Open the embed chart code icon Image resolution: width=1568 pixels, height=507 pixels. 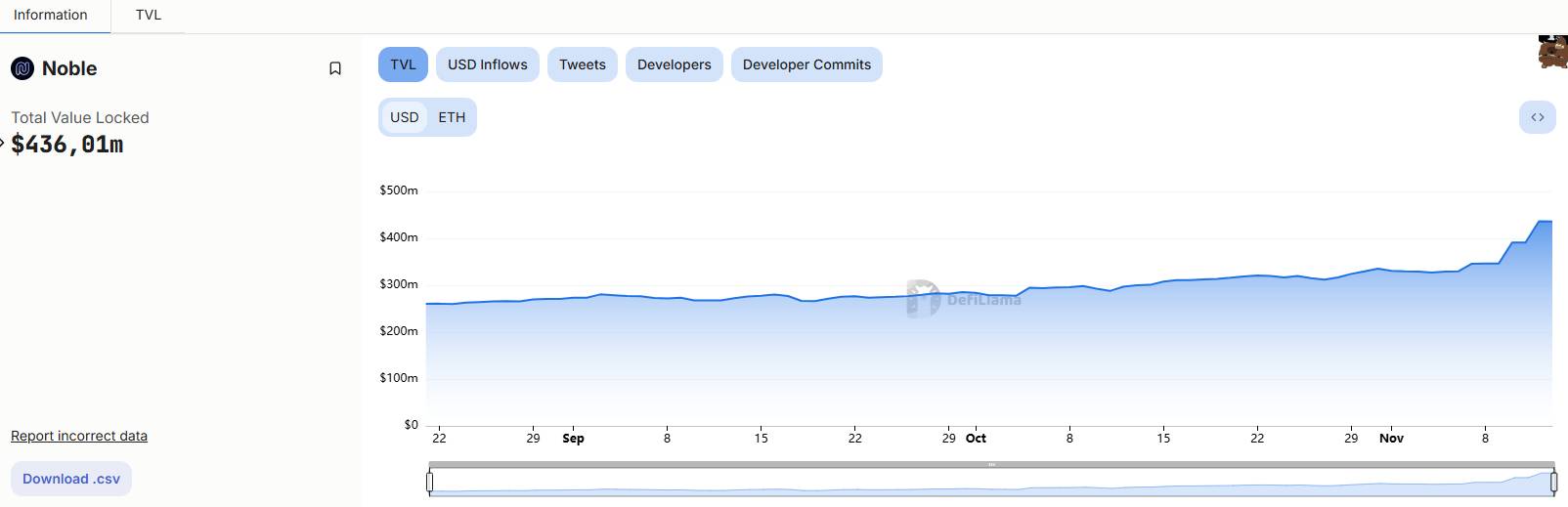(1538, 117)
